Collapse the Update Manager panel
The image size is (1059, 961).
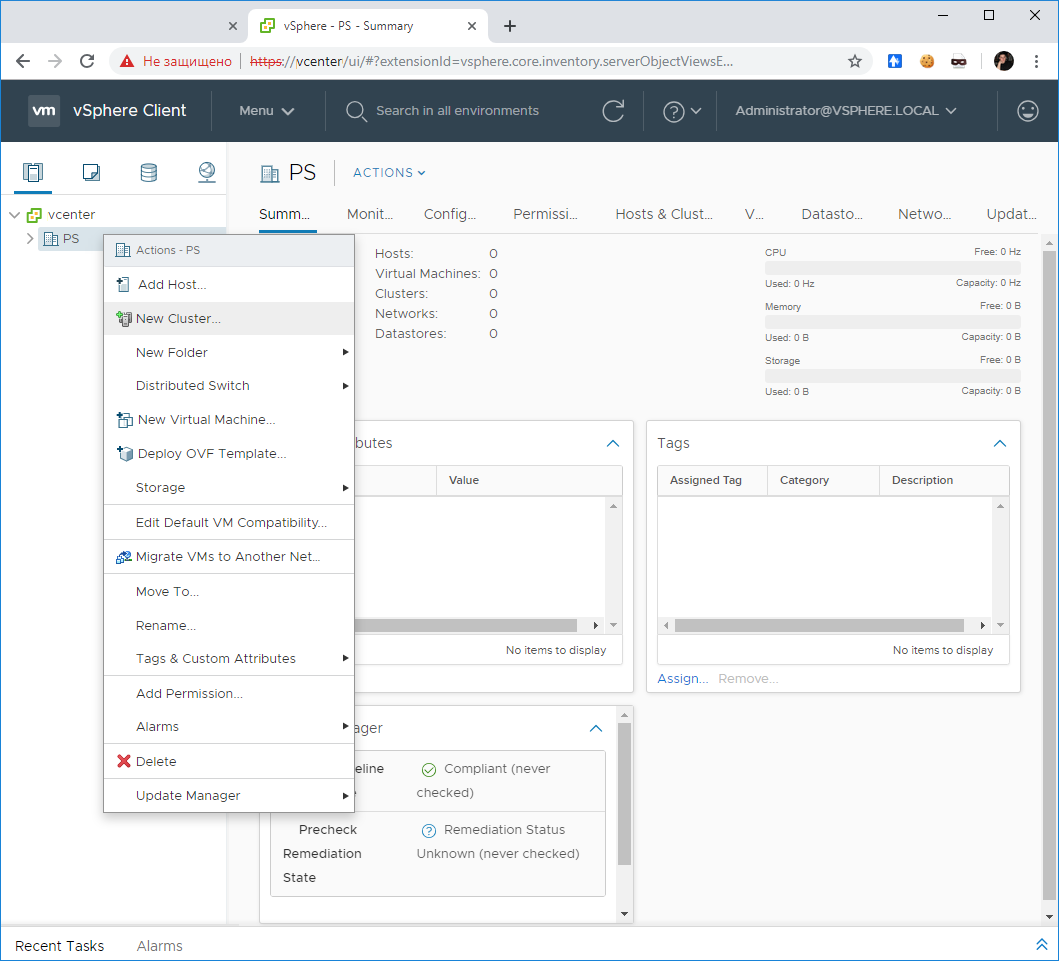(x=596, y=729)
